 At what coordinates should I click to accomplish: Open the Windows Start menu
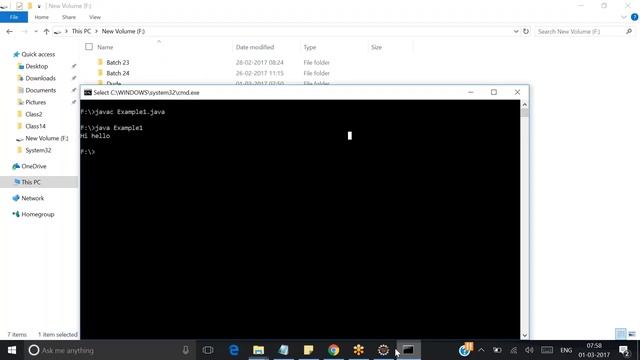pos(12,350)
